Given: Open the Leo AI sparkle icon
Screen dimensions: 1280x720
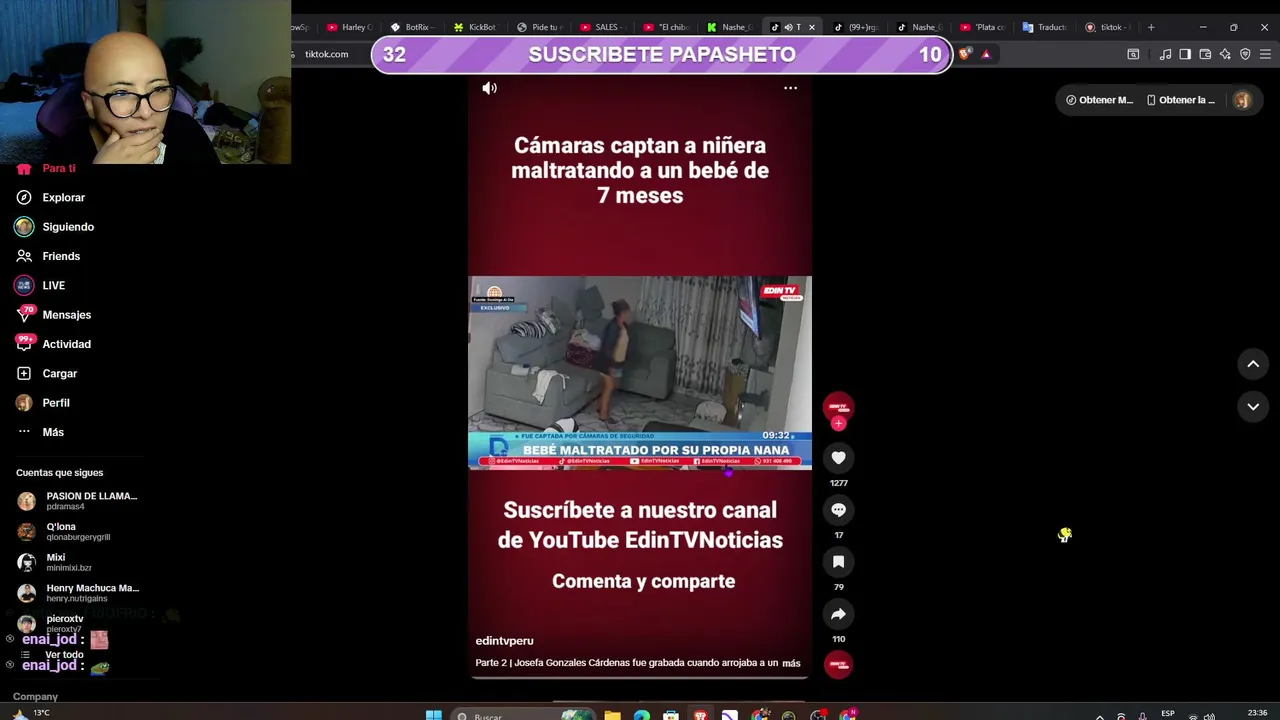Looking at the screenshot, I should [x=1225, y=54].
